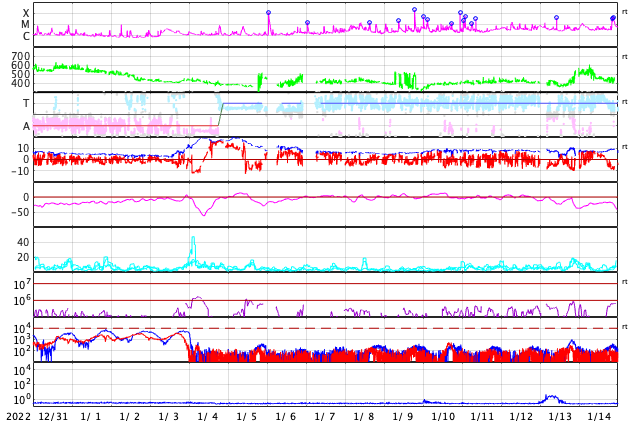Image resolution: width=634 pixels, height=424 pixels.
Task: Select the 1/ 6 date label
Action: pyautogui.click(x=286, y=417)
